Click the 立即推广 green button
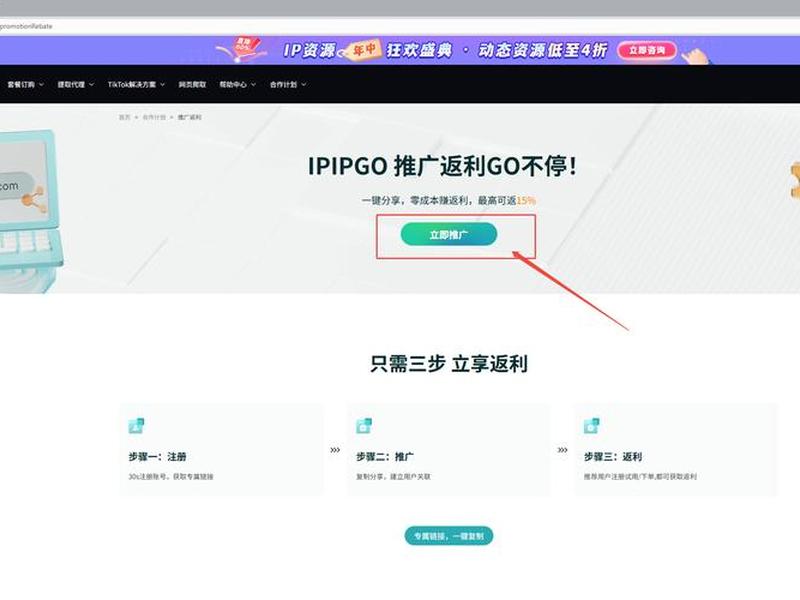800x600 pixels. 448,234
